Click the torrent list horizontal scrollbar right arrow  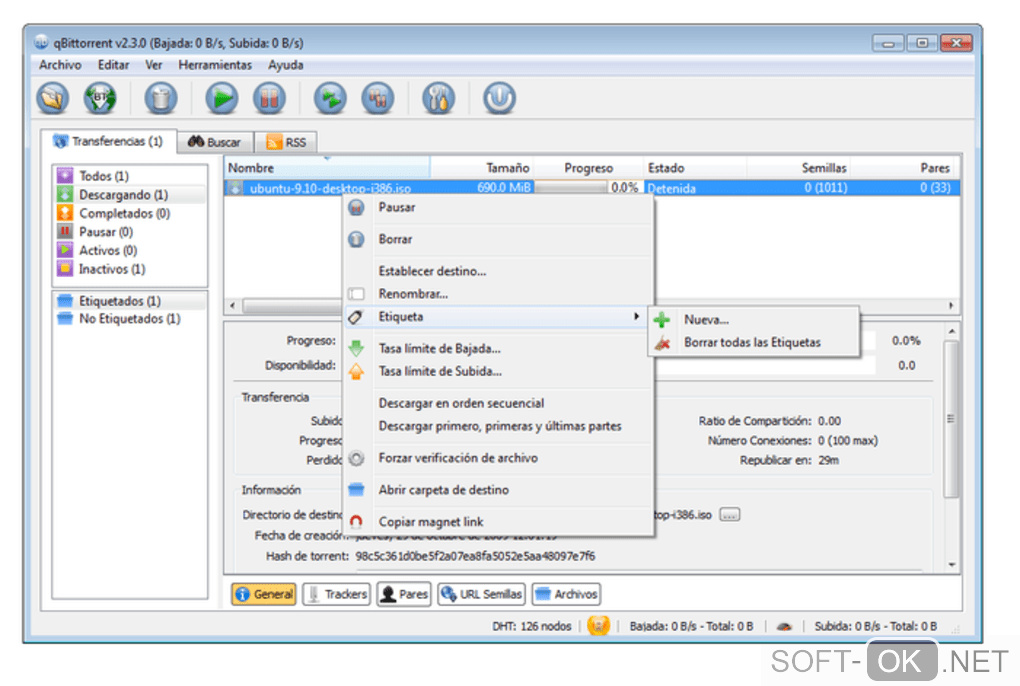pos(951,305)
